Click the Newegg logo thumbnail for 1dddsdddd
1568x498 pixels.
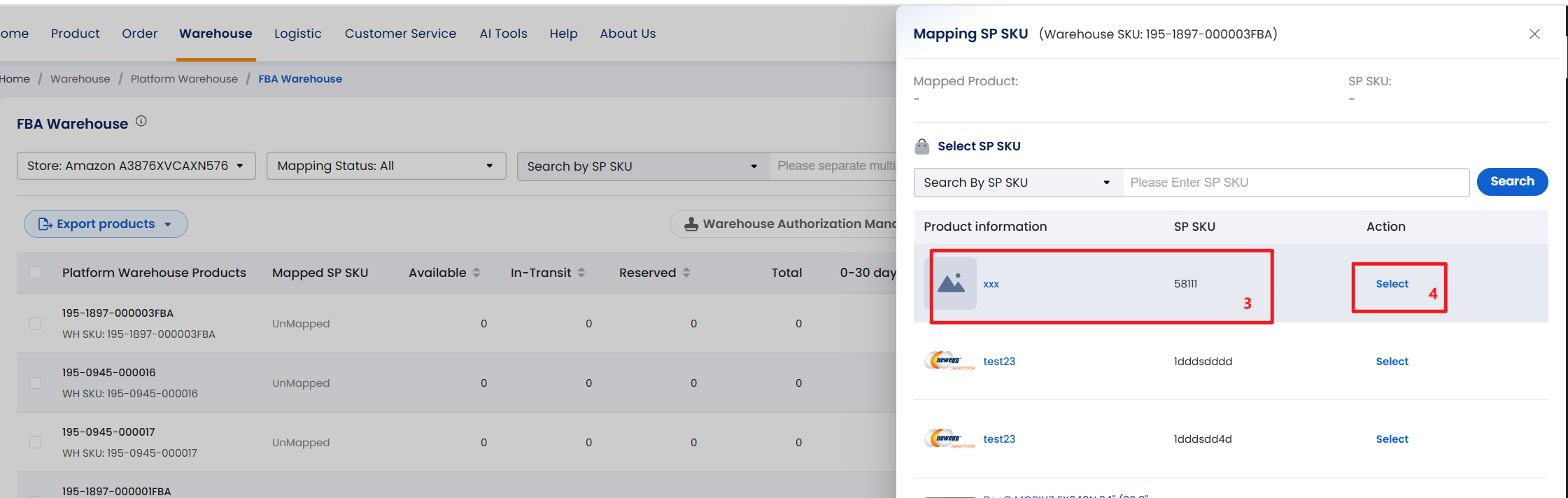tap(949, 361)
